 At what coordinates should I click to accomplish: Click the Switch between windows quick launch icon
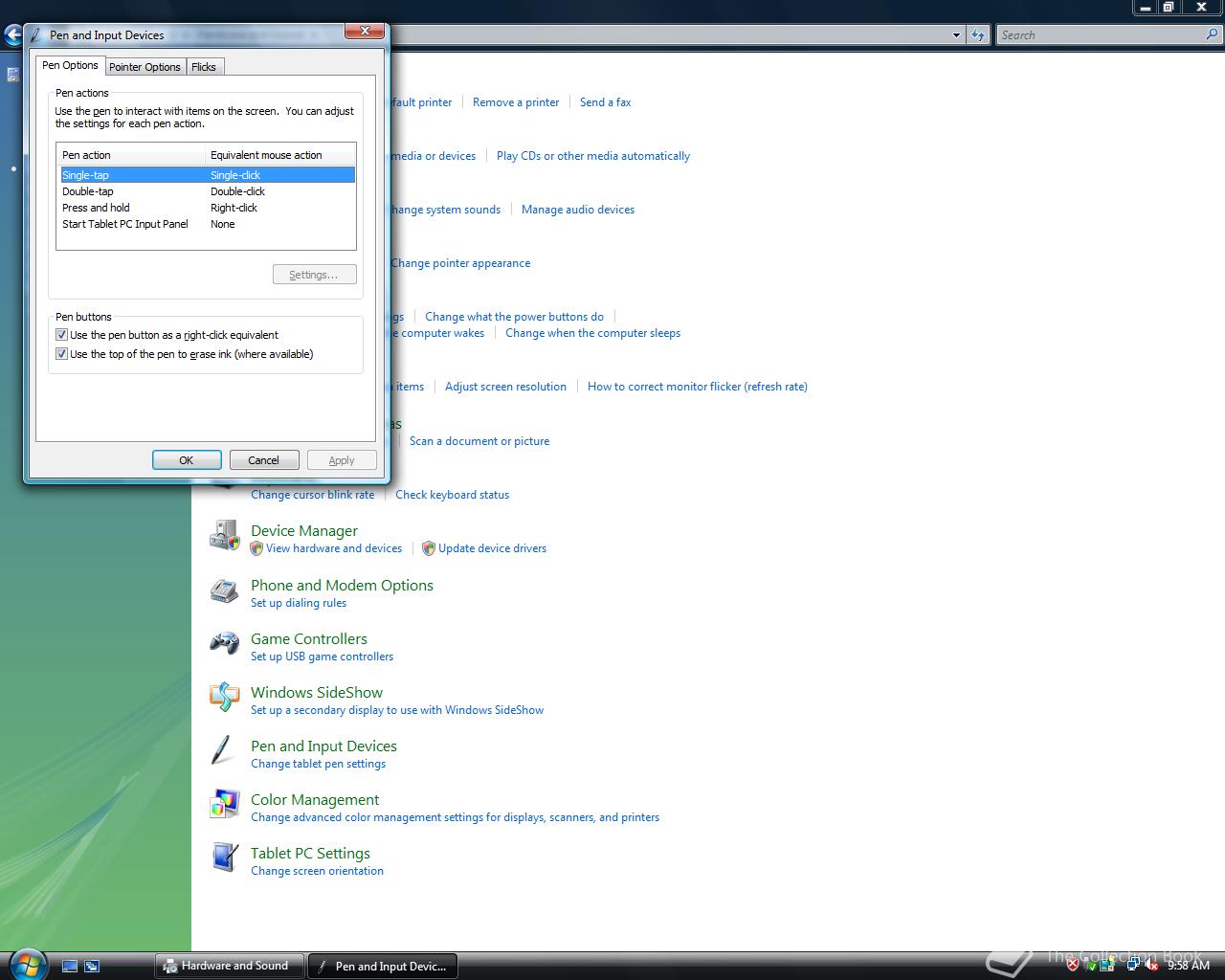92,967
